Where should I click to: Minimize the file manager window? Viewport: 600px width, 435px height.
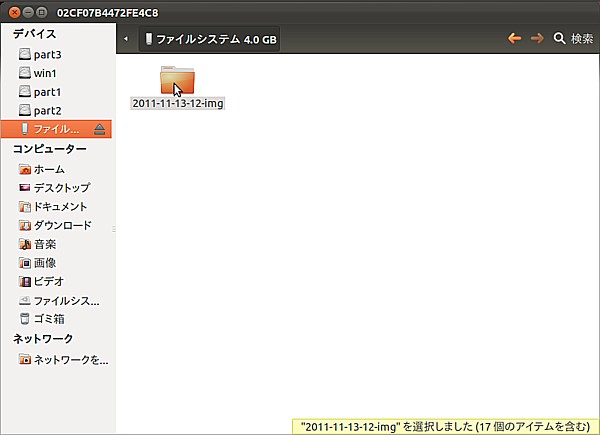coord(28,12)
